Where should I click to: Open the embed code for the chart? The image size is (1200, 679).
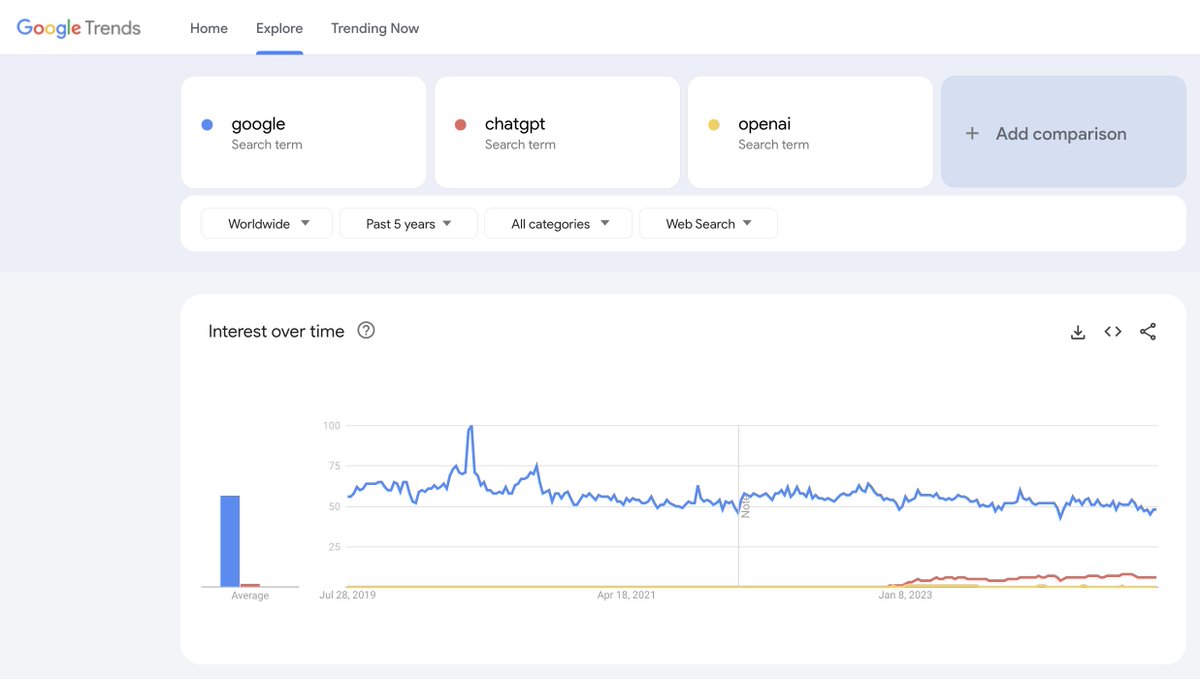[1112, 331]
